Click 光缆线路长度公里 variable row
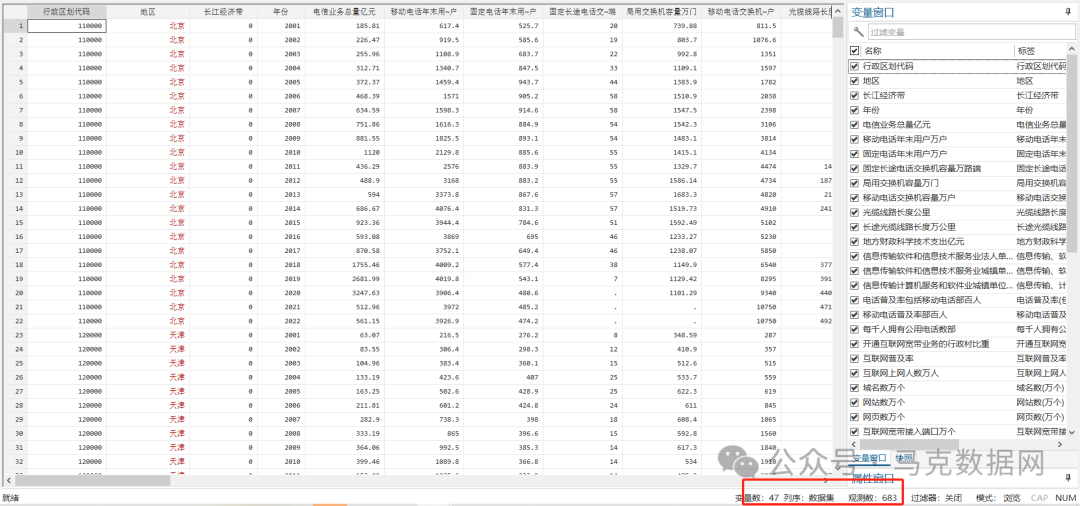Screen dimensions: 1080x506 point(959,212)
